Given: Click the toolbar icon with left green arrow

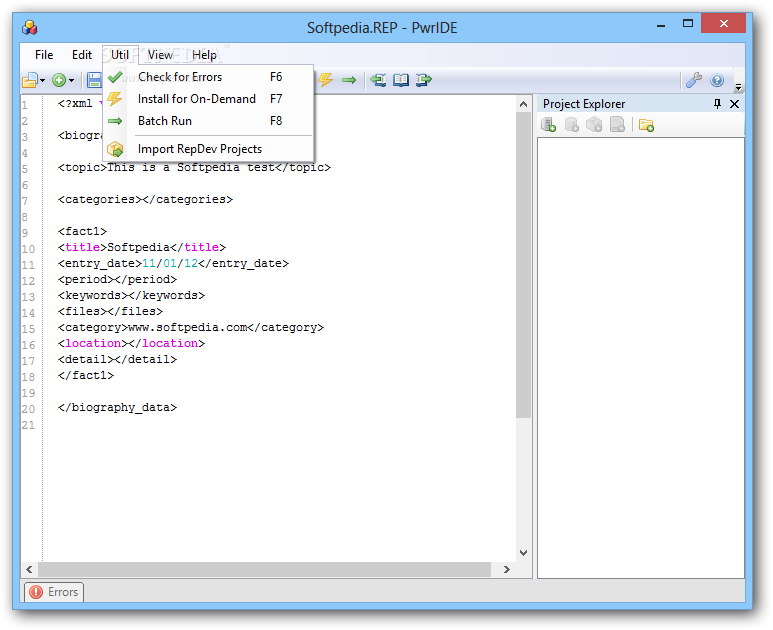Looking at the screenshot, I should 378,80.
